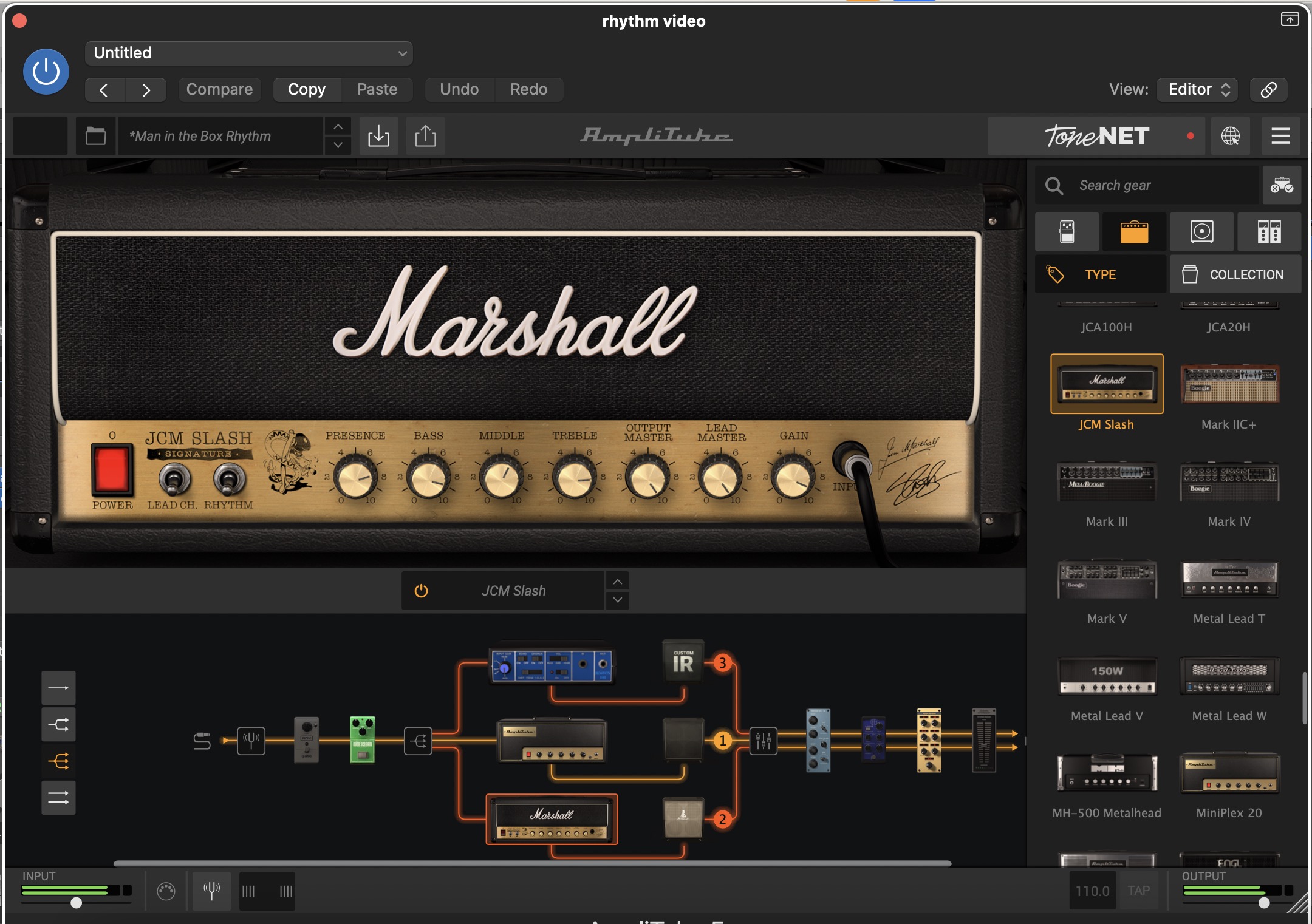Open the tuner icon in bottom bar
Image resolution: width=1312 pixels, height=924 pixels.
[x=211, y=891]
